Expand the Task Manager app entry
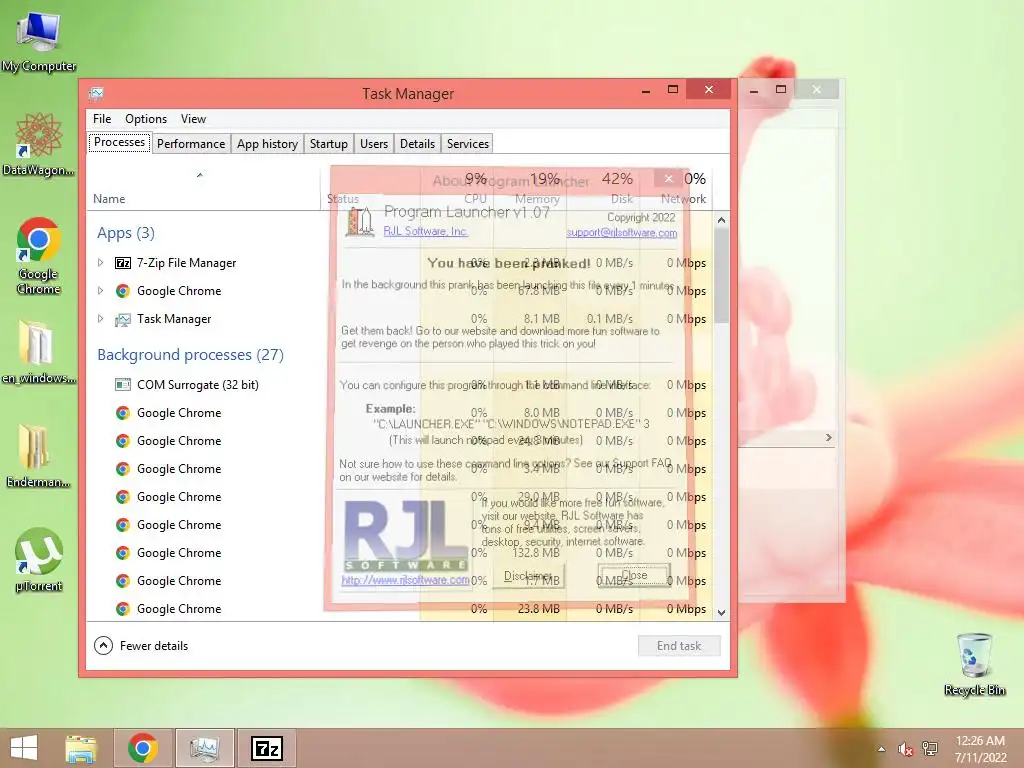This screenshot has width=1024, height=768. [100, 319]
